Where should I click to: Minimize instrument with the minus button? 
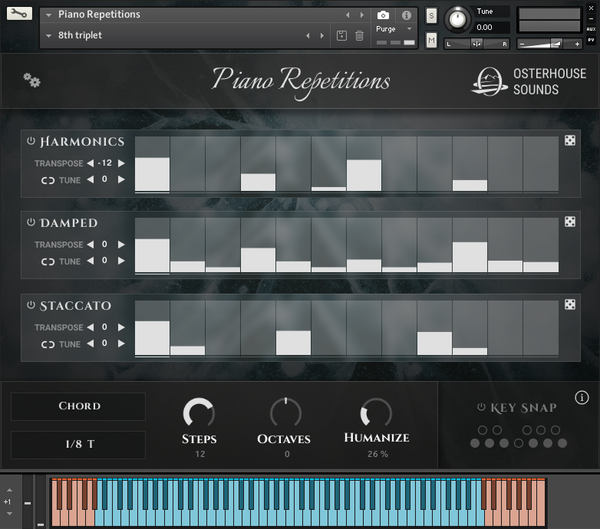point(591,18)
